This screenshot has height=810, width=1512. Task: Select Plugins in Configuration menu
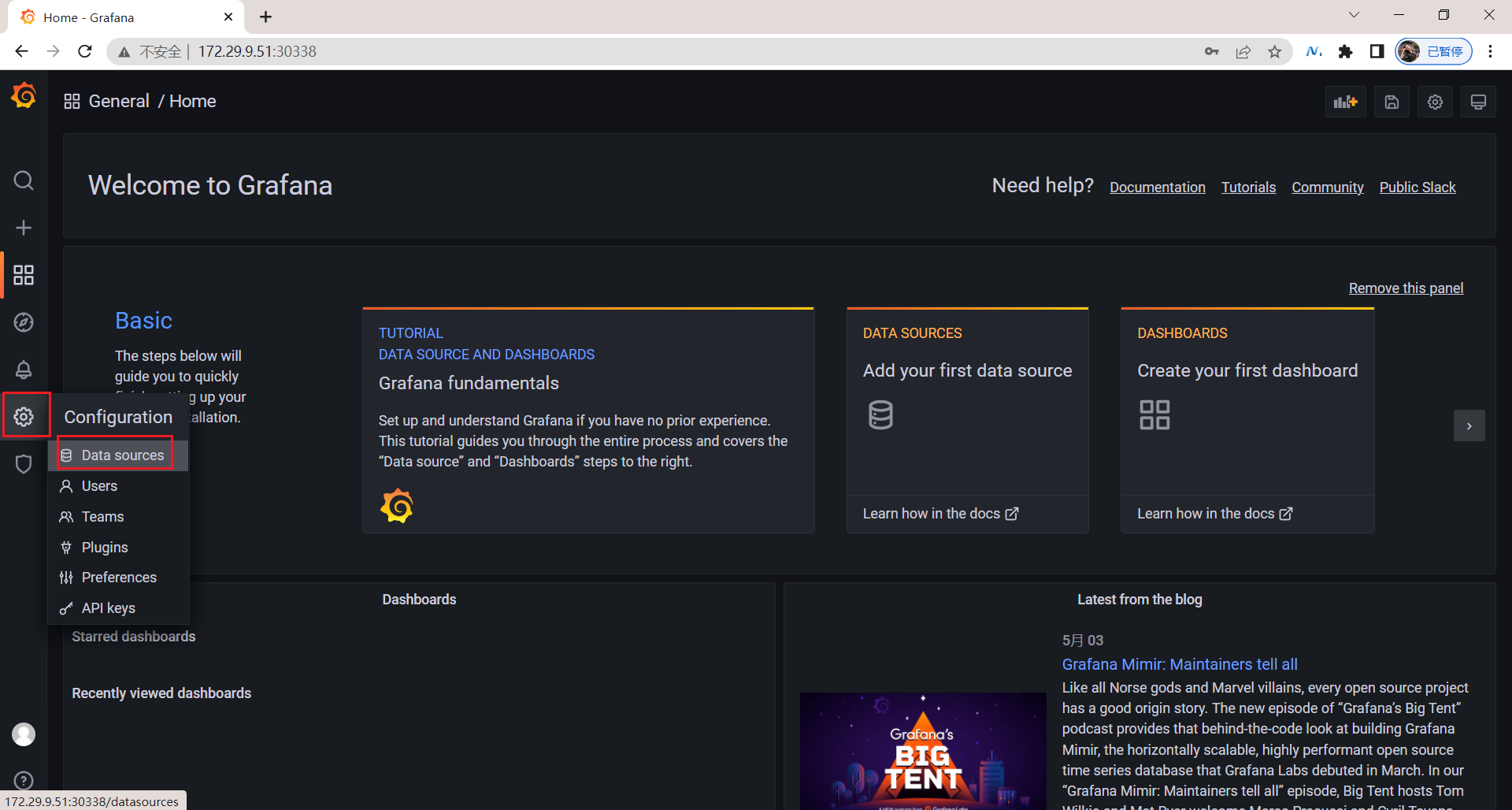coord(118,548)
